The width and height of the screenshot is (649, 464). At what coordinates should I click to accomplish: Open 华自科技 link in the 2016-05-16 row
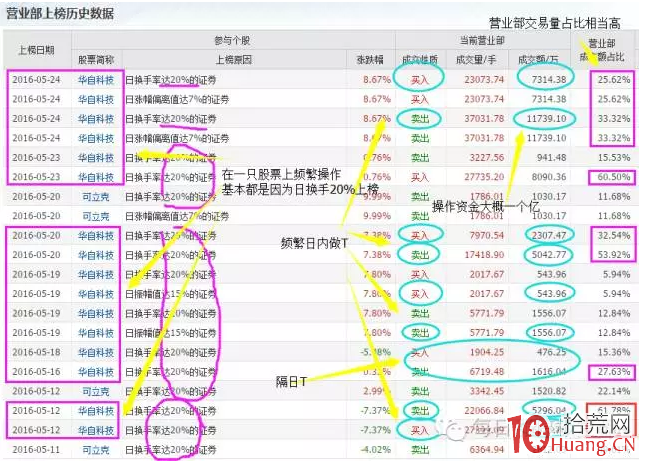coord(96,372)
